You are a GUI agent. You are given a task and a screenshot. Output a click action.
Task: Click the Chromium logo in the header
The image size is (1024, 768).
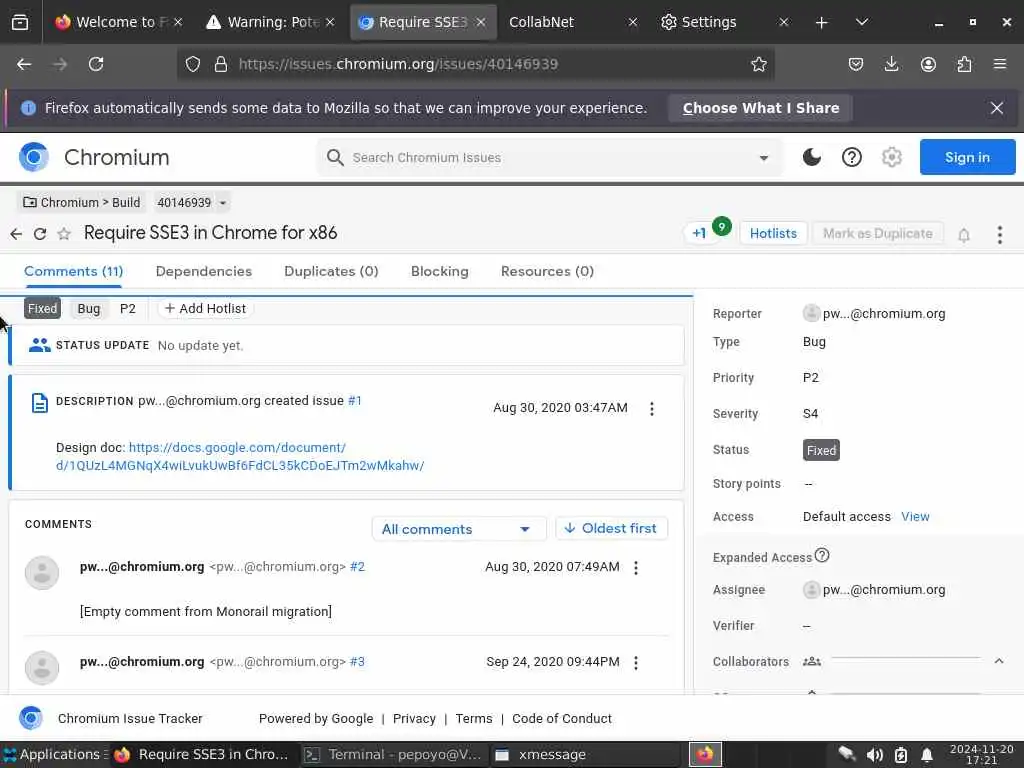[x=34, y=157]
